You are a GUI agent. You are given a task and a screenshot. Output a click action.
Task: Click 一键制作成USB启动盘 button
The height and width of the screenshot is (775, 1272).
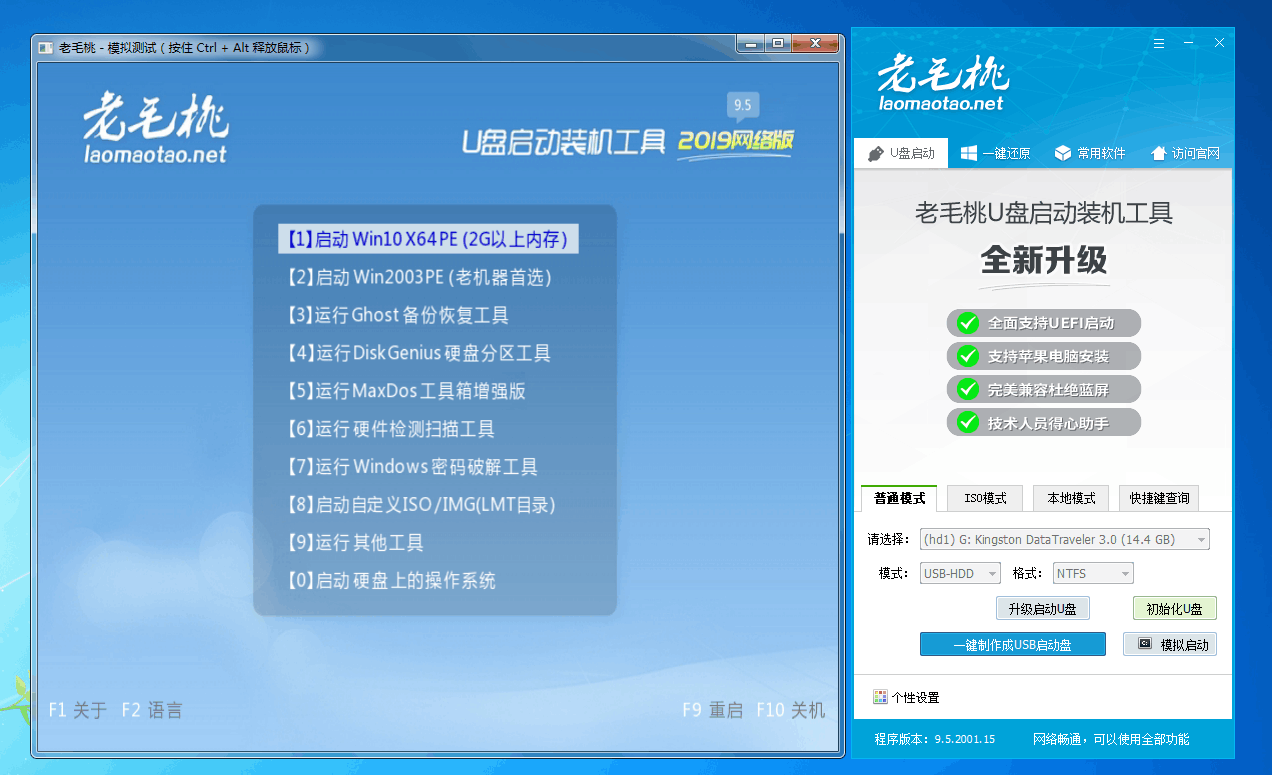click(1013, 644)
